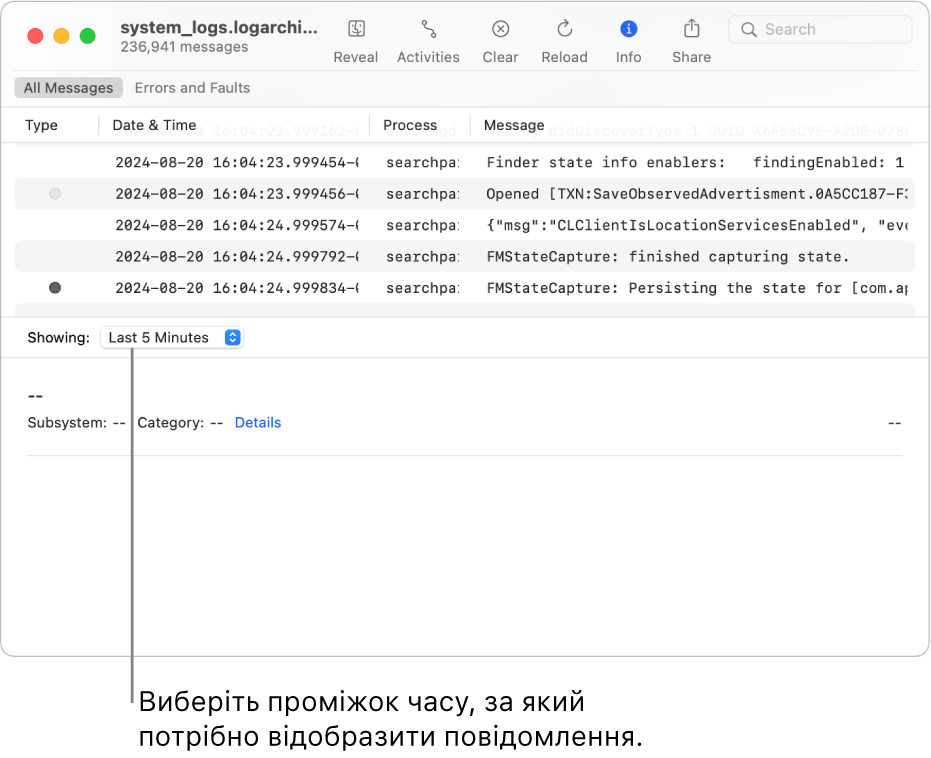Sort by Date & Time column header
Screen dimensions: 931x758
[154, 125]
